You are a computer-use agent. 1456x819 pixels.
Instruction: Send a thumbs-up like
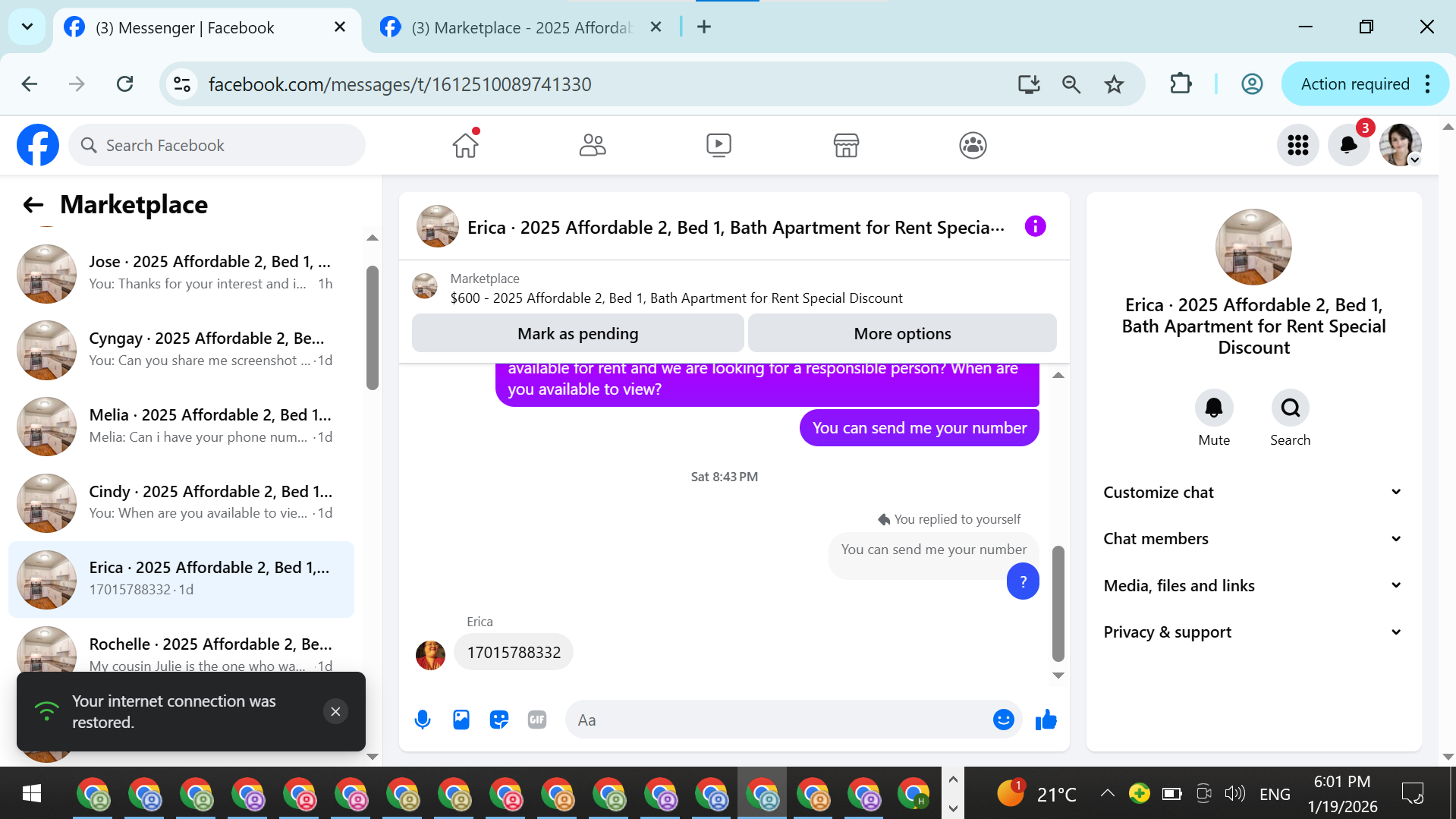(1046, 720)
